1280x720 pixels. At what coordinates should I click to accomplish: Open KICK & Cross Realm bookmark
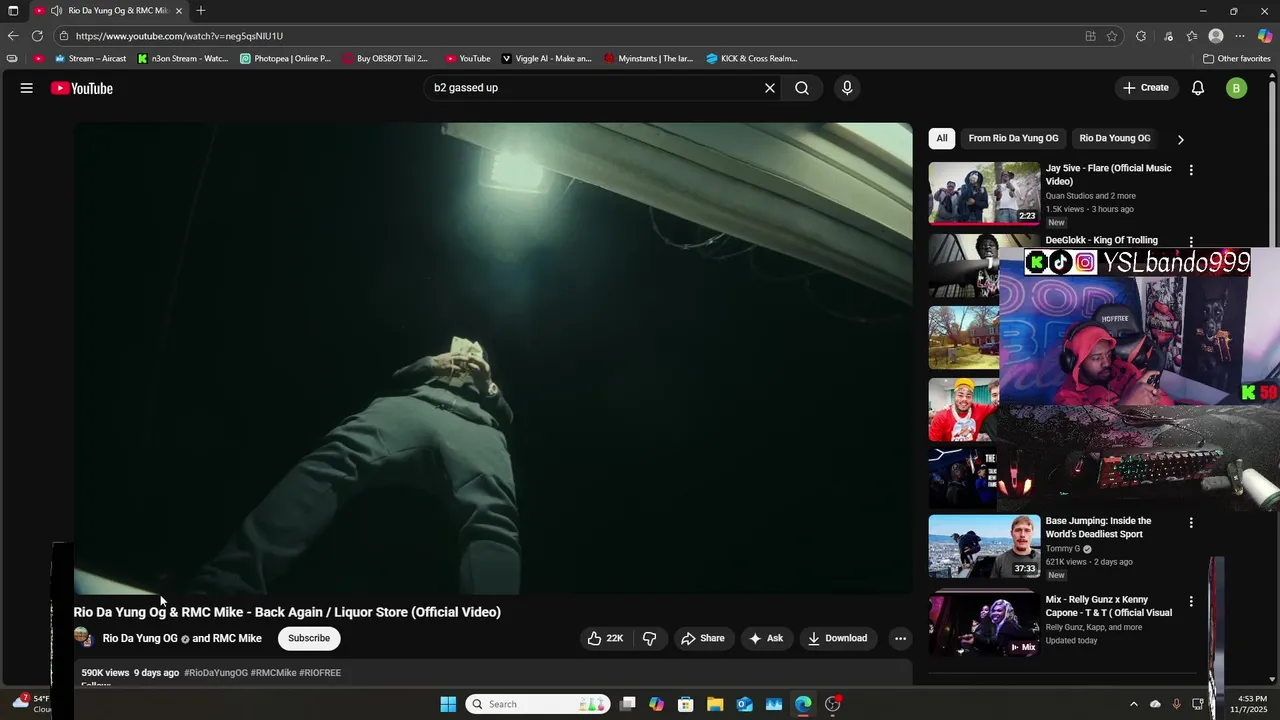point(752,59)
